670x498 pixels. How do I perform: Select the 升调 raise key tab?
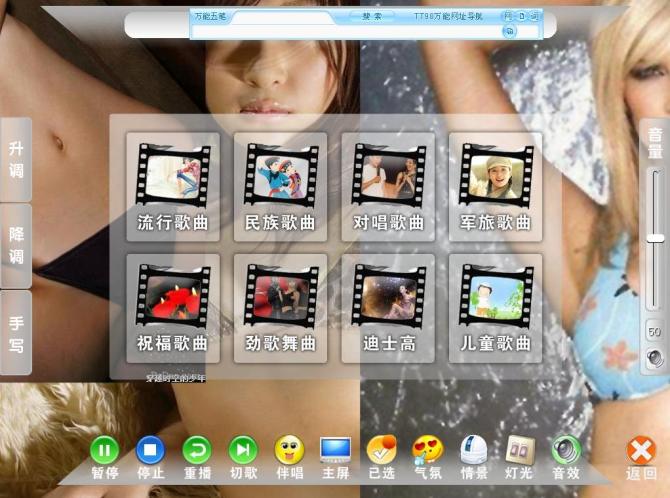click(x=16, y=159)
